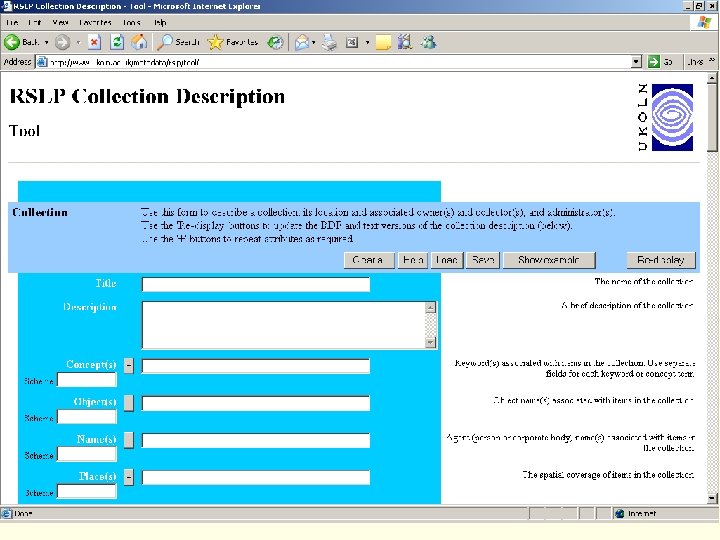Click the green Go arrow button
The height and width of the screenshot is (540, 720).
[653, 62]
